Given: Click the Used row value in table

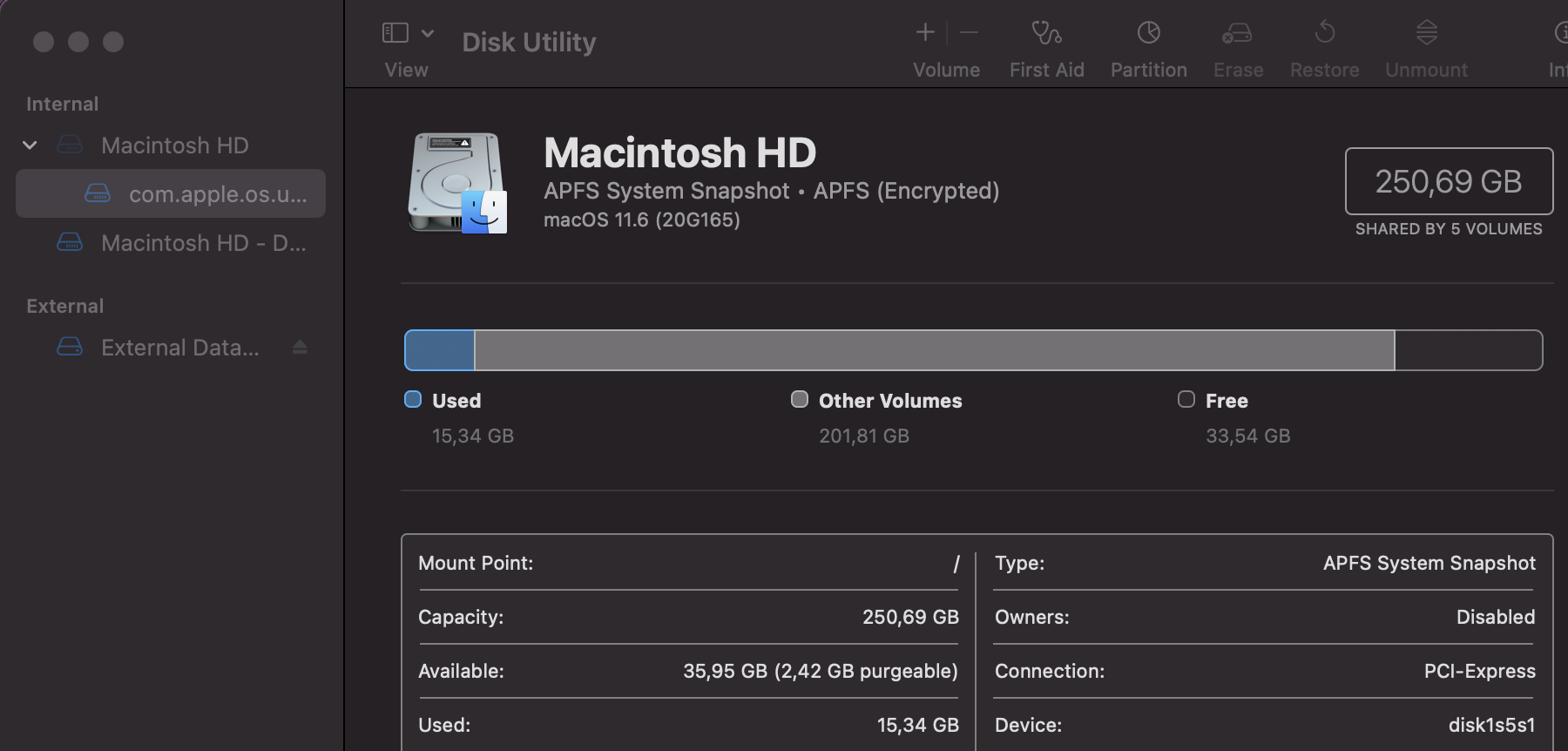Looking at the screenshot, I should [x=917, y=725].
